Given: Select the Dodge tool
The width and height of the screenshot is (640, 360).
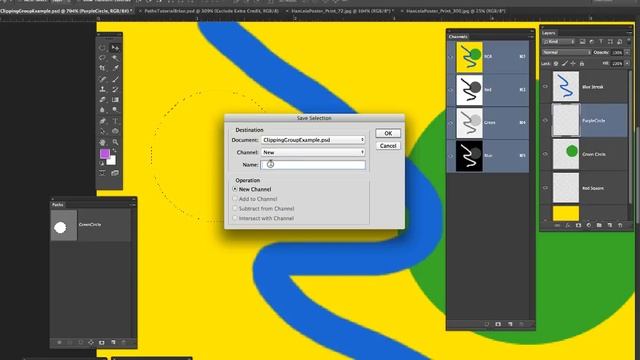Looking at the screenshot, I should (x=115, y=110).
